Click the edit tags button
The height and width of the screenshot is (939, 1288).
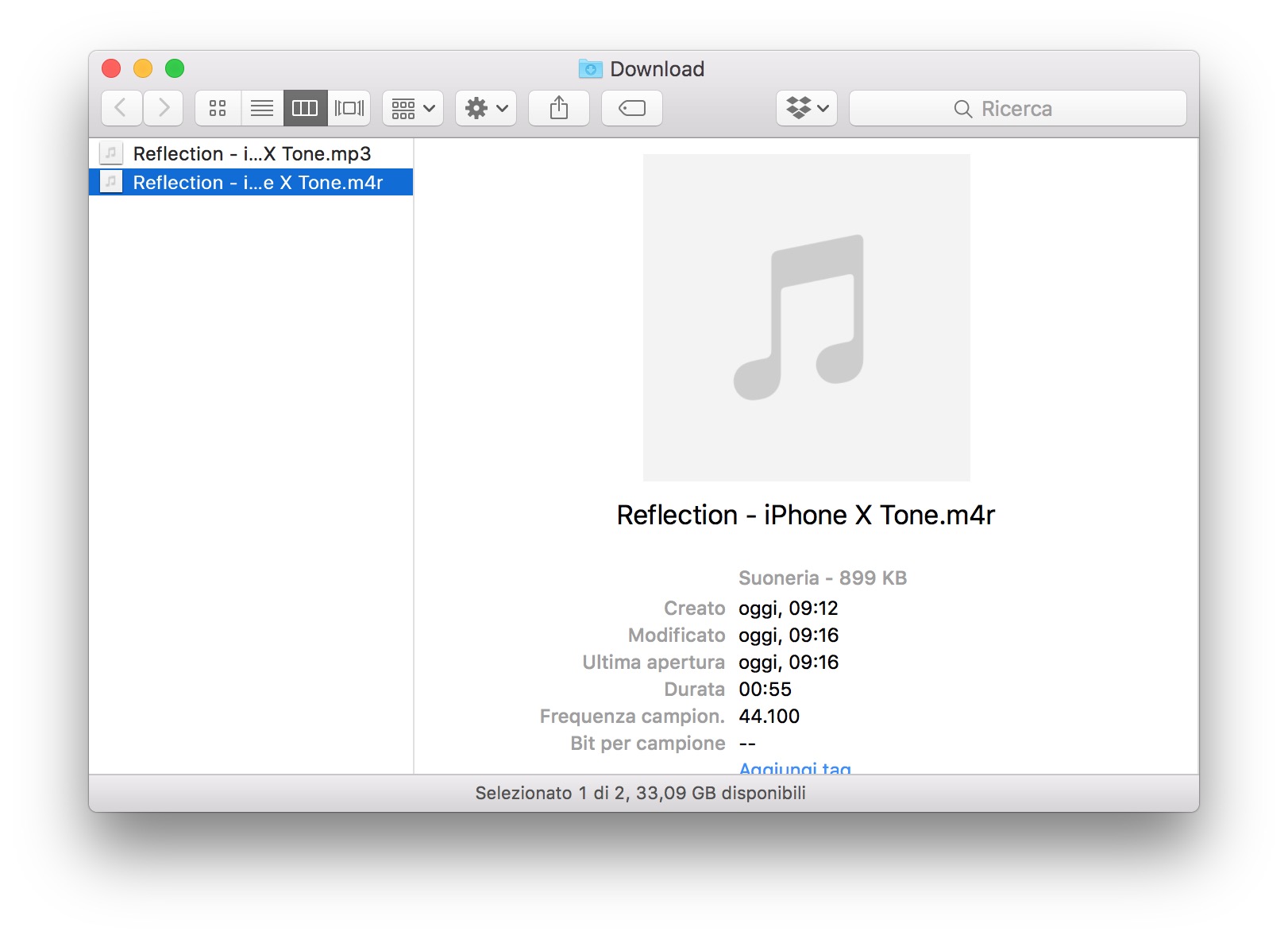click(x=632, y=108)
